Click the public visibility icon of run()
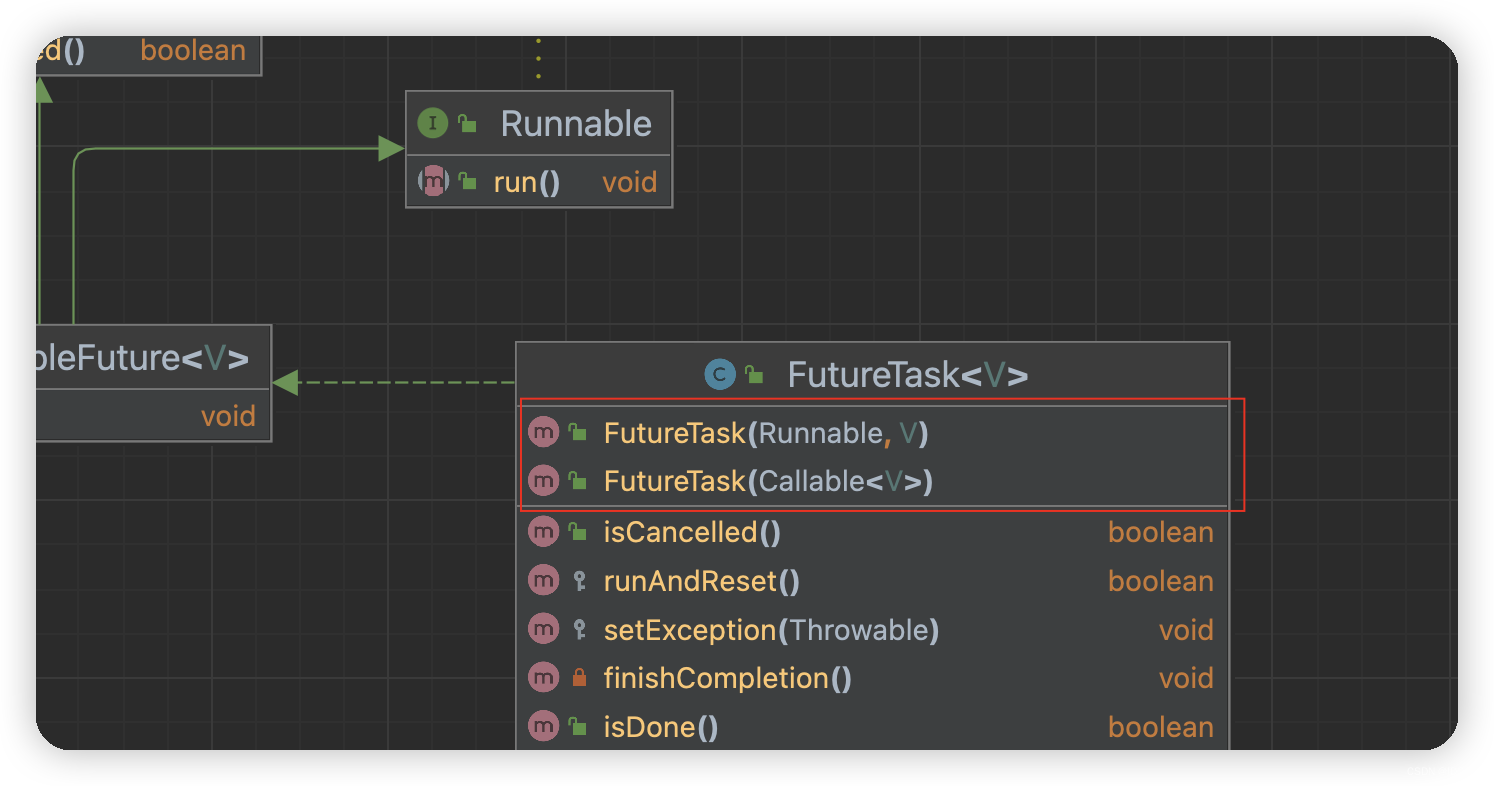The height and width of the screenshot is (786, 1494). pos(467,182)
